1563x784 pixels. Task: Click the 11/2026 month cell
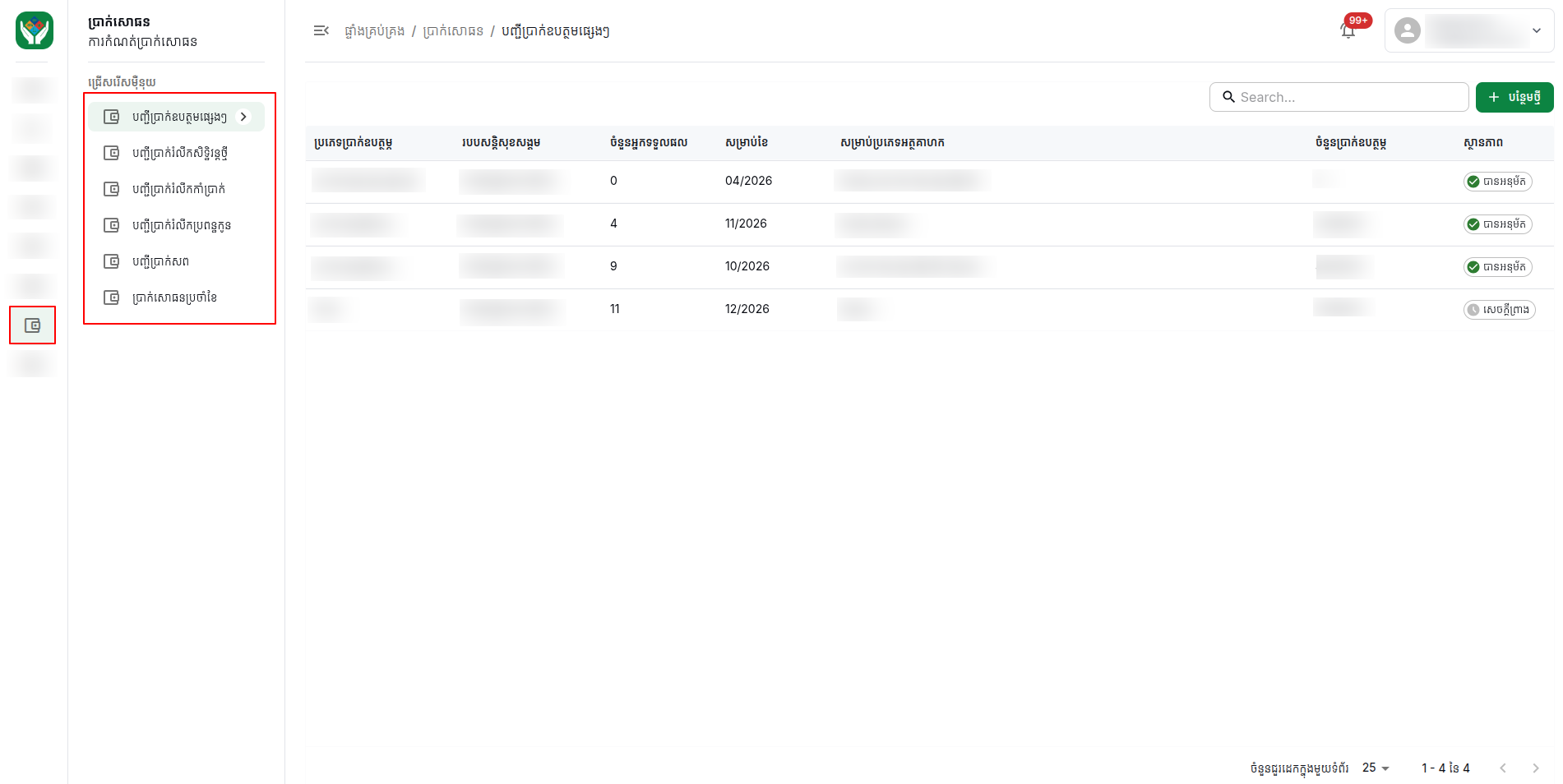coord(746,224)
